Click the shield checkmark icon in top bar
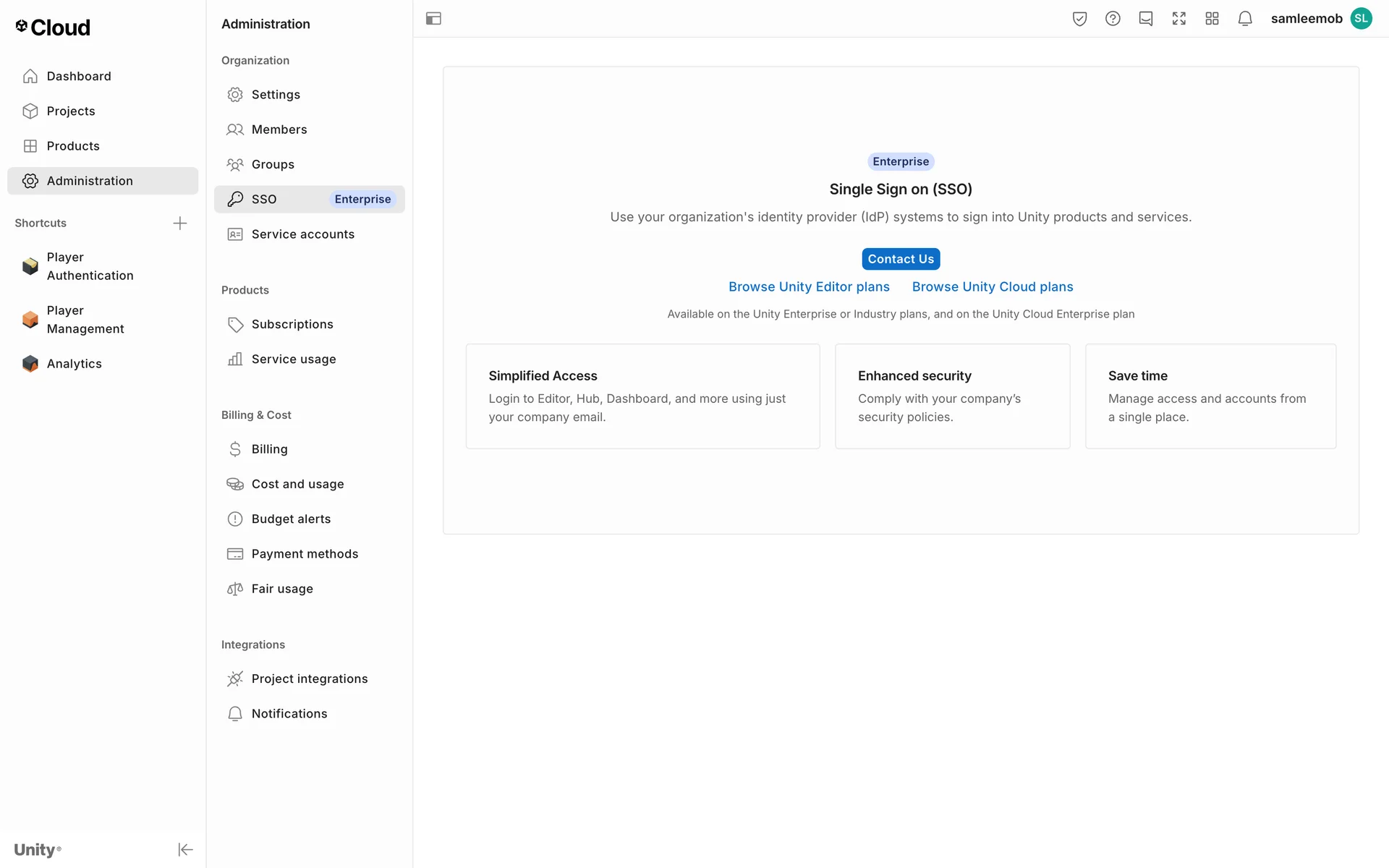1389x868 pixels. tap(1079, 19)
